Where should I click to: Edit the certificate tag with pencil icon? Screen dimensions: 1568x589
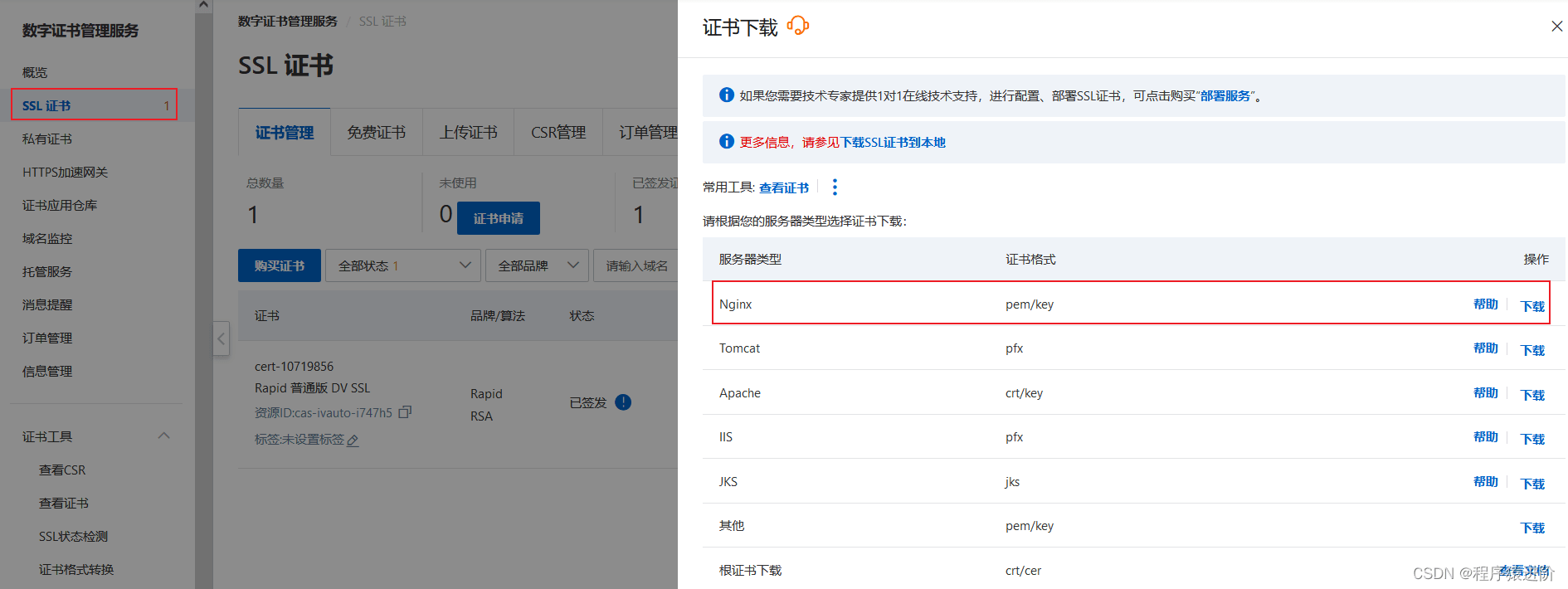353,441
